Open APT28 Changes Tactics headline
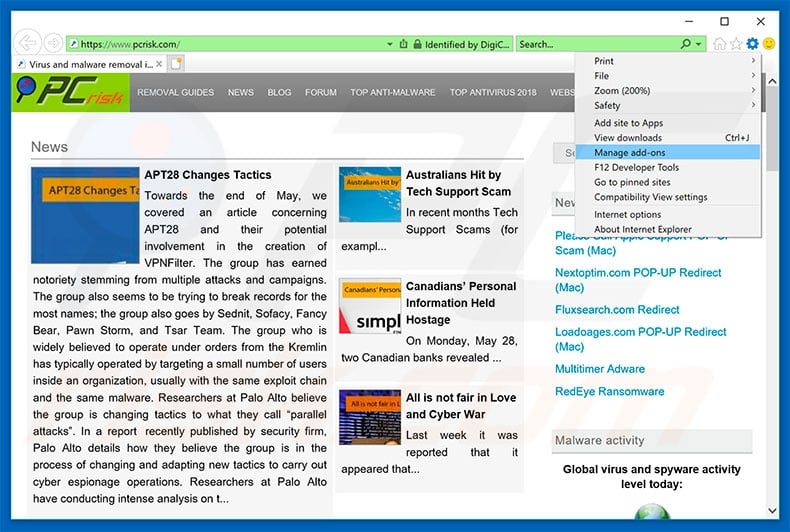This screenshot has width=790, height=532. click(208, 175)
